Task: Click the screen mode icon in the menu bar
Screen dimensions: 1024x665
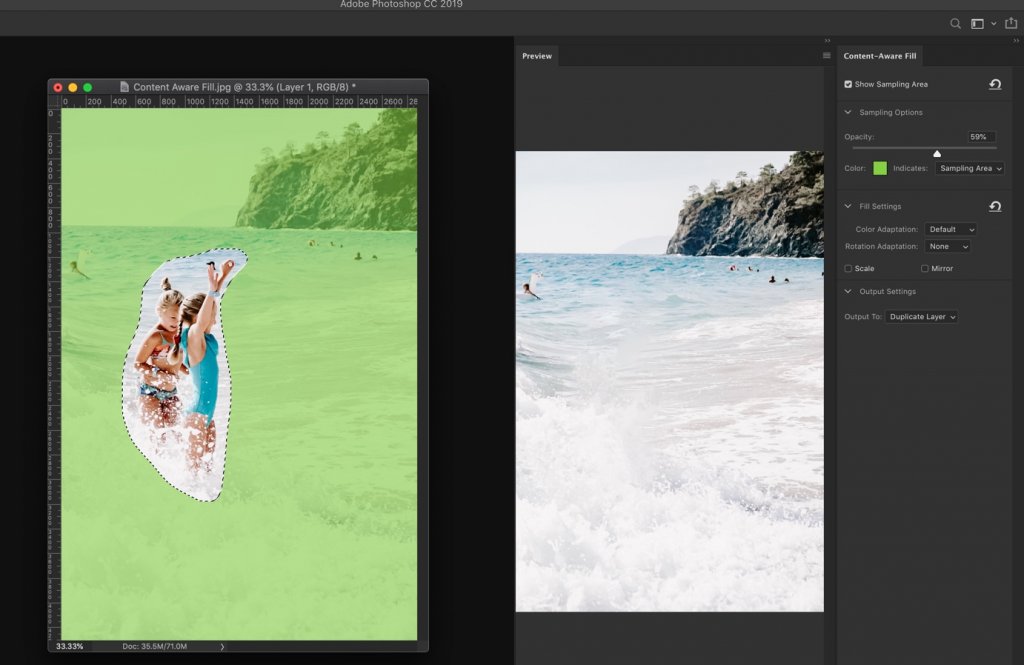Action: [977, 22]
